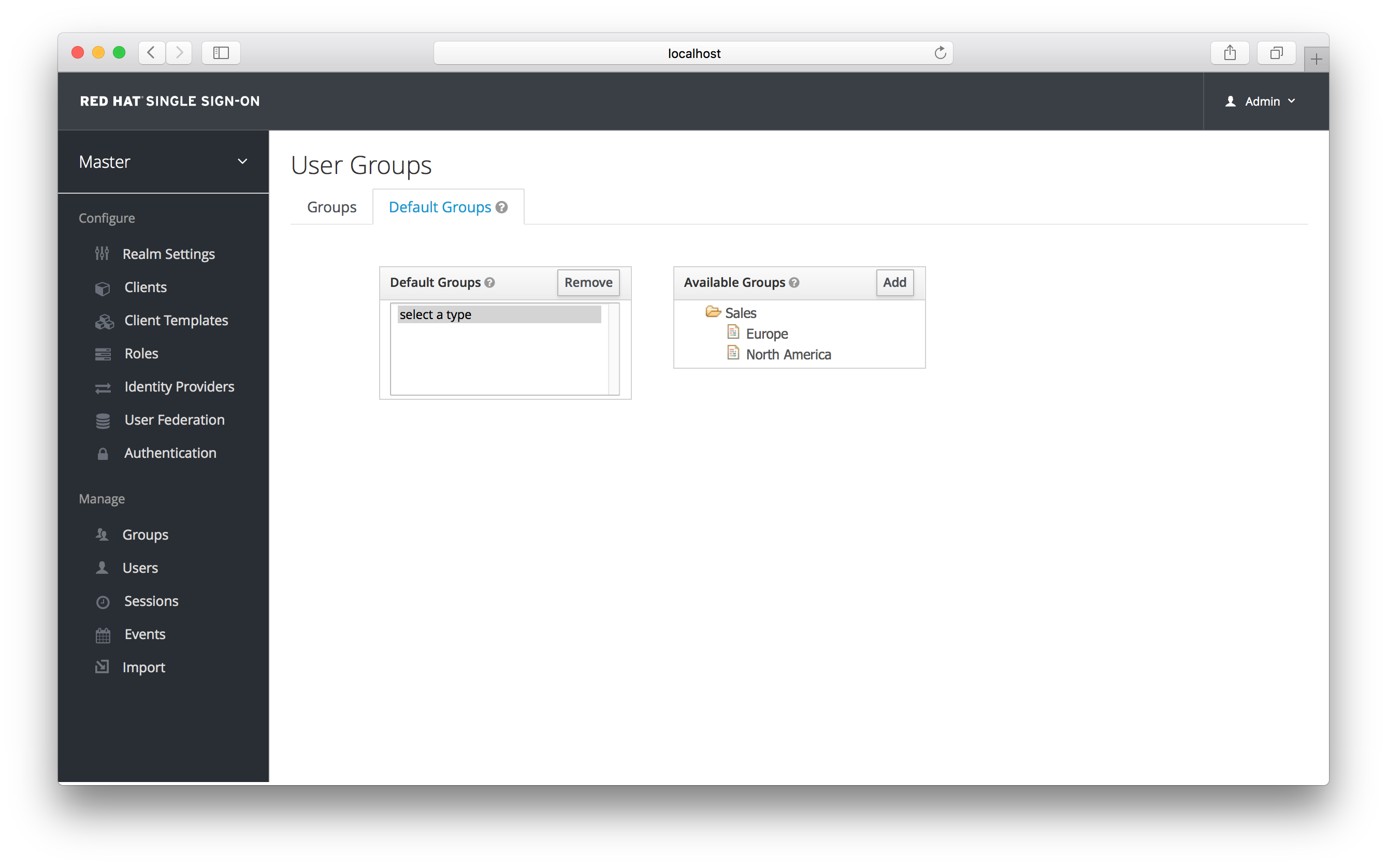The height and width of the screenshot is (868, 1387).
Task: Click the Users icon in sidebar
Action: [x=102, y=567]
